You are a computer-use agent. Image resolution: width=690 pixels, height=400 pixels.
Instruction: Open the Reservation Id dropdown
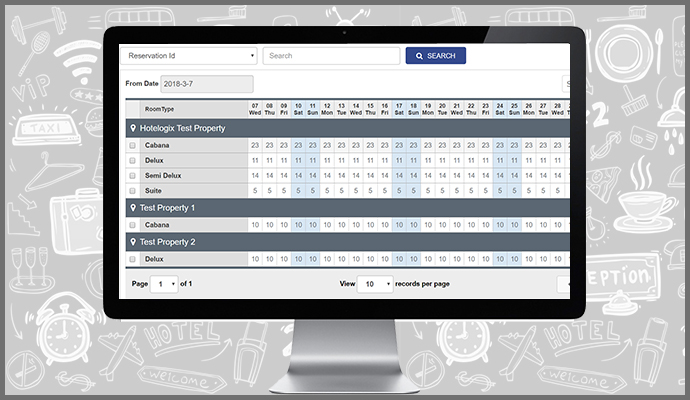point(189,56)
